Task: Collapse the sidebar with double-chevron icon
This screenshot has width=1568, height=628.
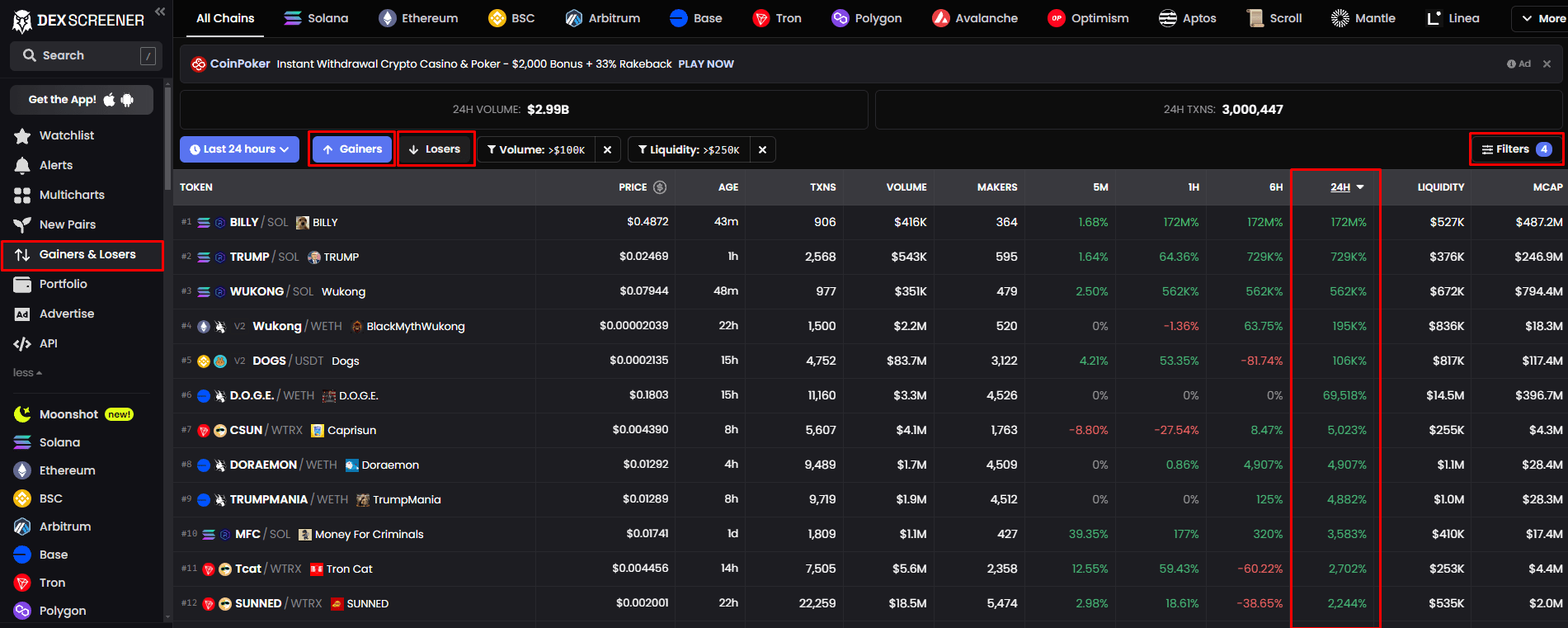Action: pyautogui.click(x=160, y=12)
